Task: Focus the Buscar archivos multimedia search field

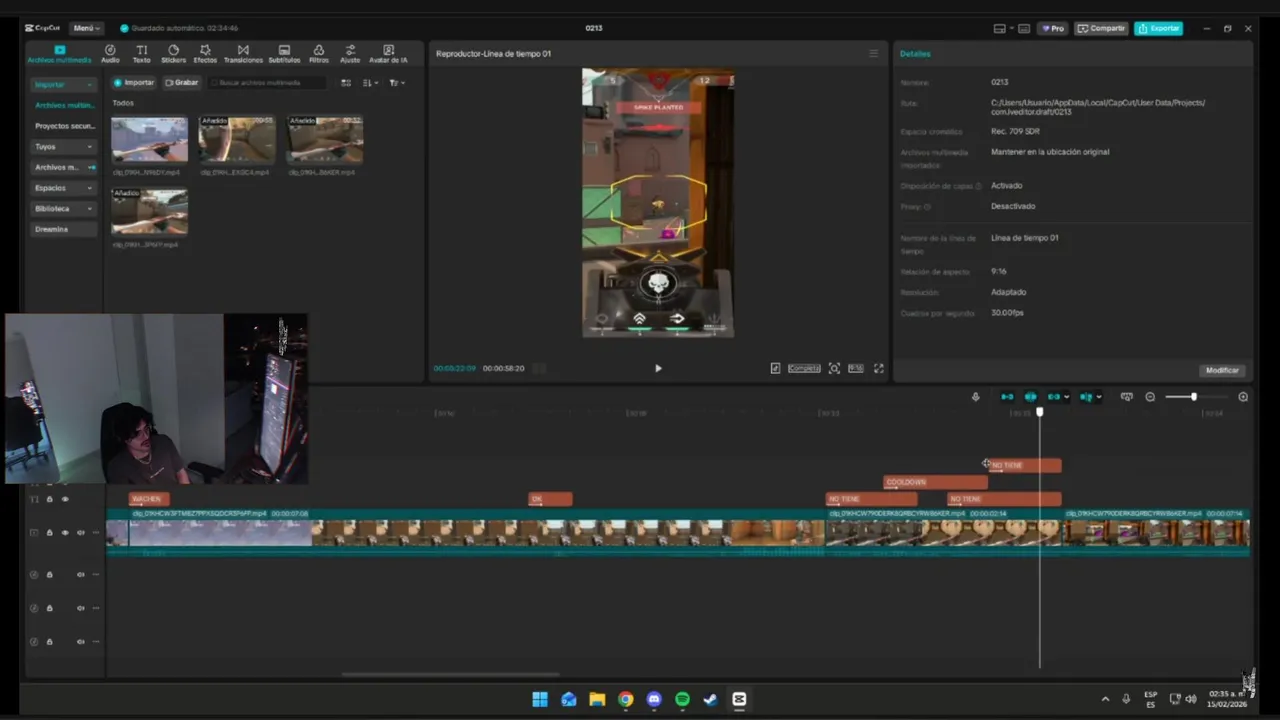Action: pos(268,83)
